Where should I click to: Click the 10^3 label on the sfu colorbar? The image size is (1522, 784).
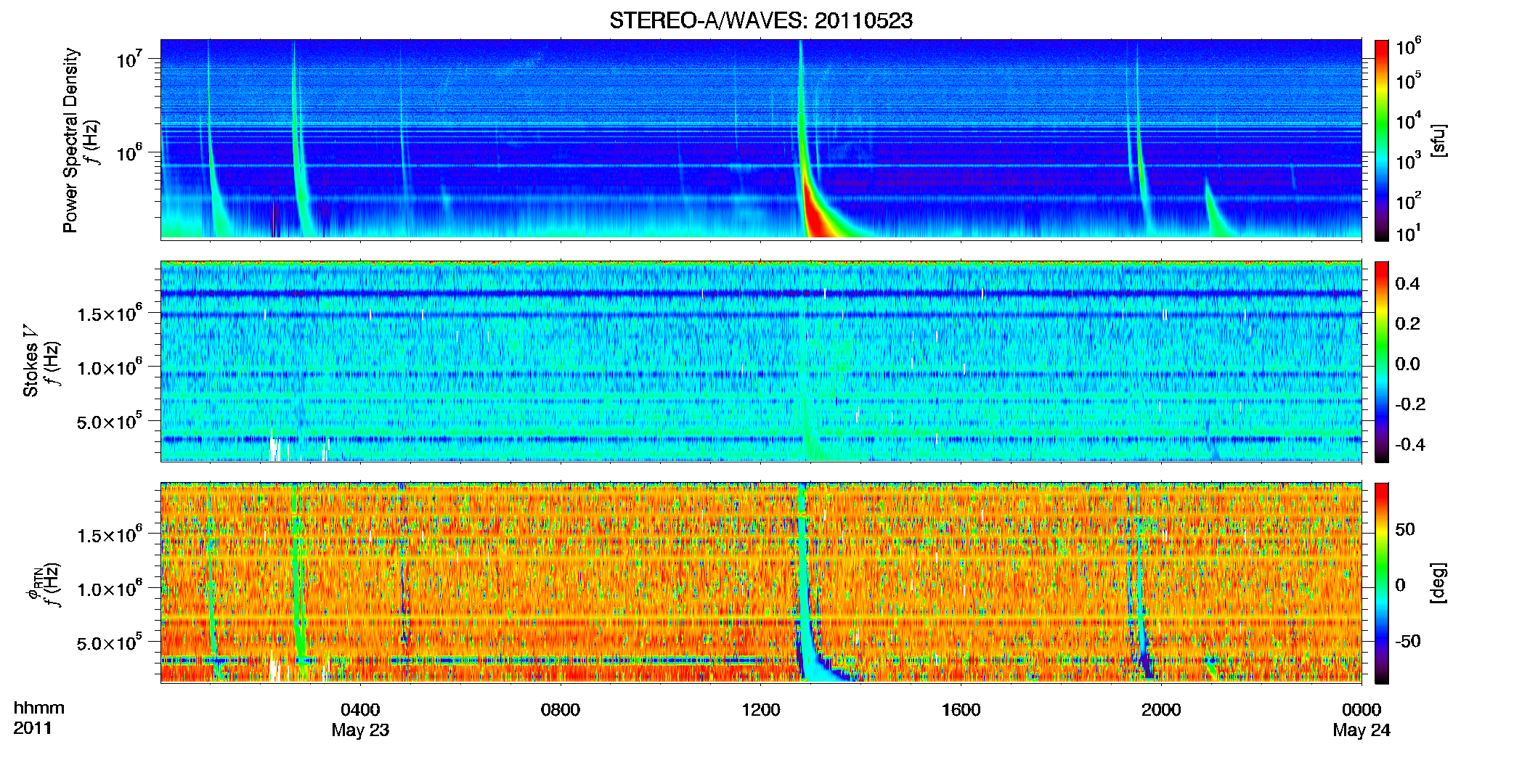point(1409,160)
